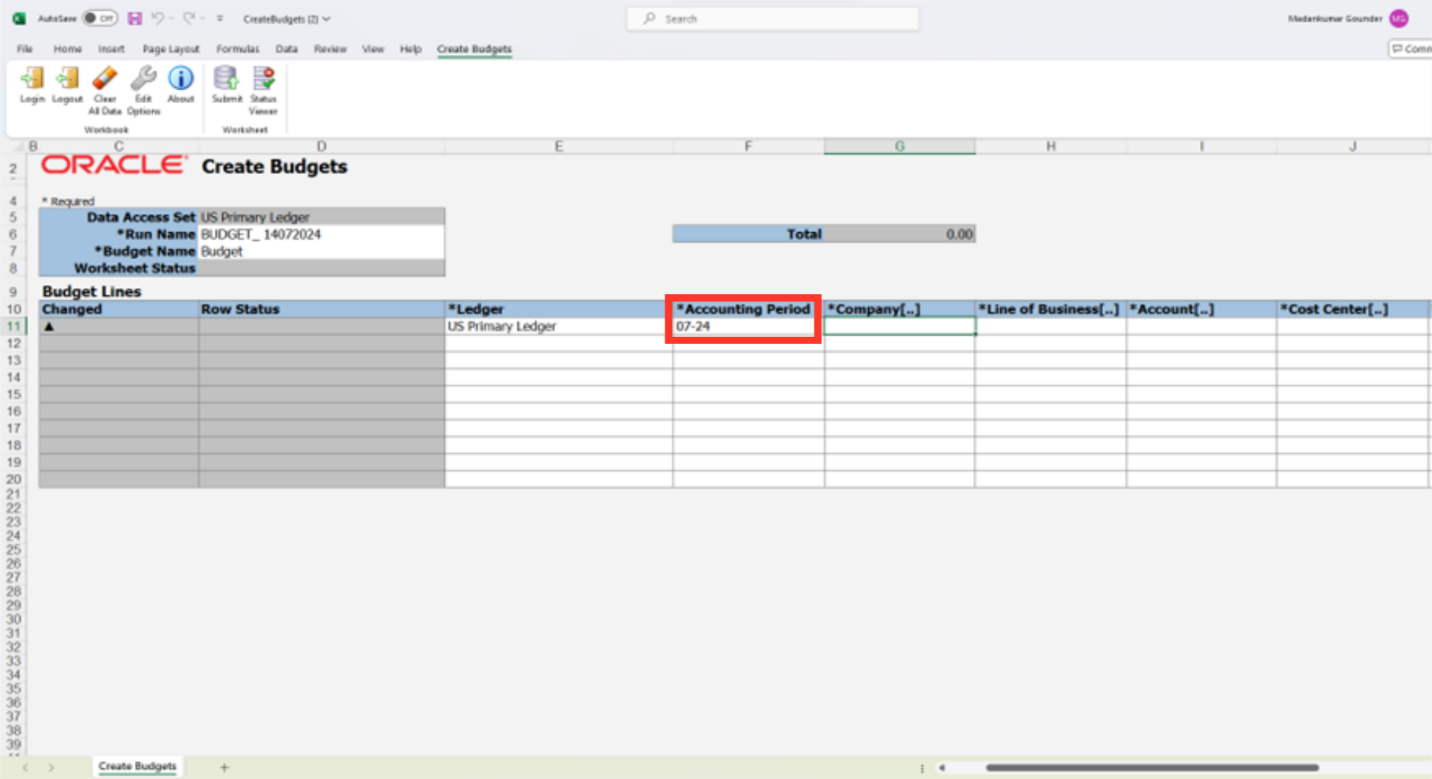The image size is (1432, 779).
Task: Switch to the Help tab
Action: [410, 49]
